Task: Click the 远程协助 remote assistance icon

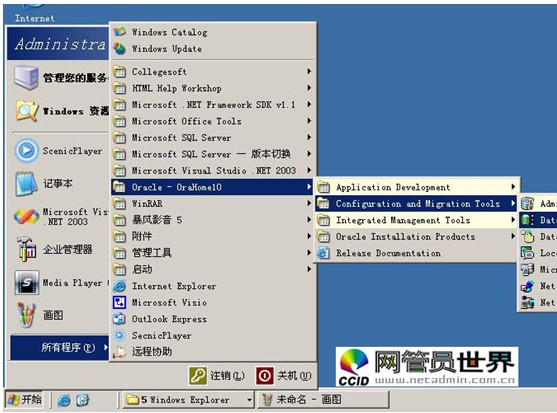Action: (x=120, y=352)
